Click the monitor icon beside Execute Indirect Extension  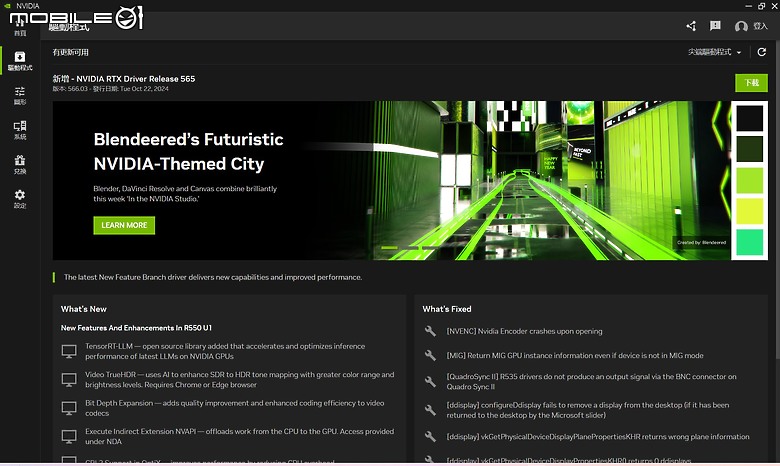69,436
